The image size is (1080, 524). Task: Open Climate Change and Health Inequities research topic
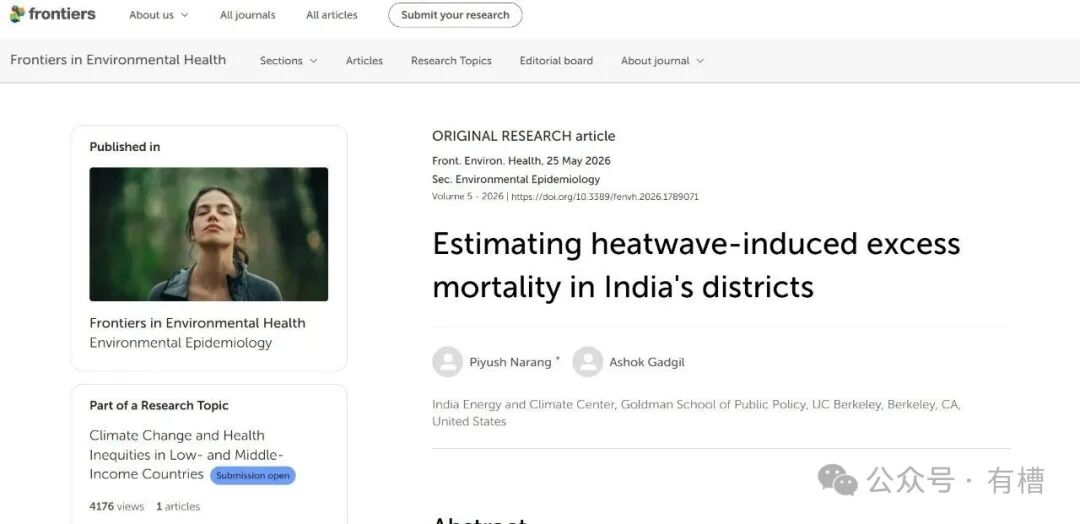(186, 454)
